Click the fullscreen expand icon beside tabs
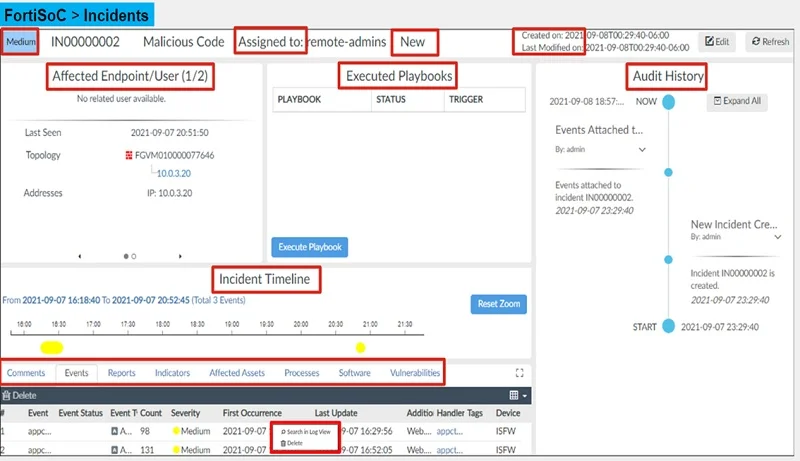Viewport: 800px width, 461px height. tap(519, 373)
